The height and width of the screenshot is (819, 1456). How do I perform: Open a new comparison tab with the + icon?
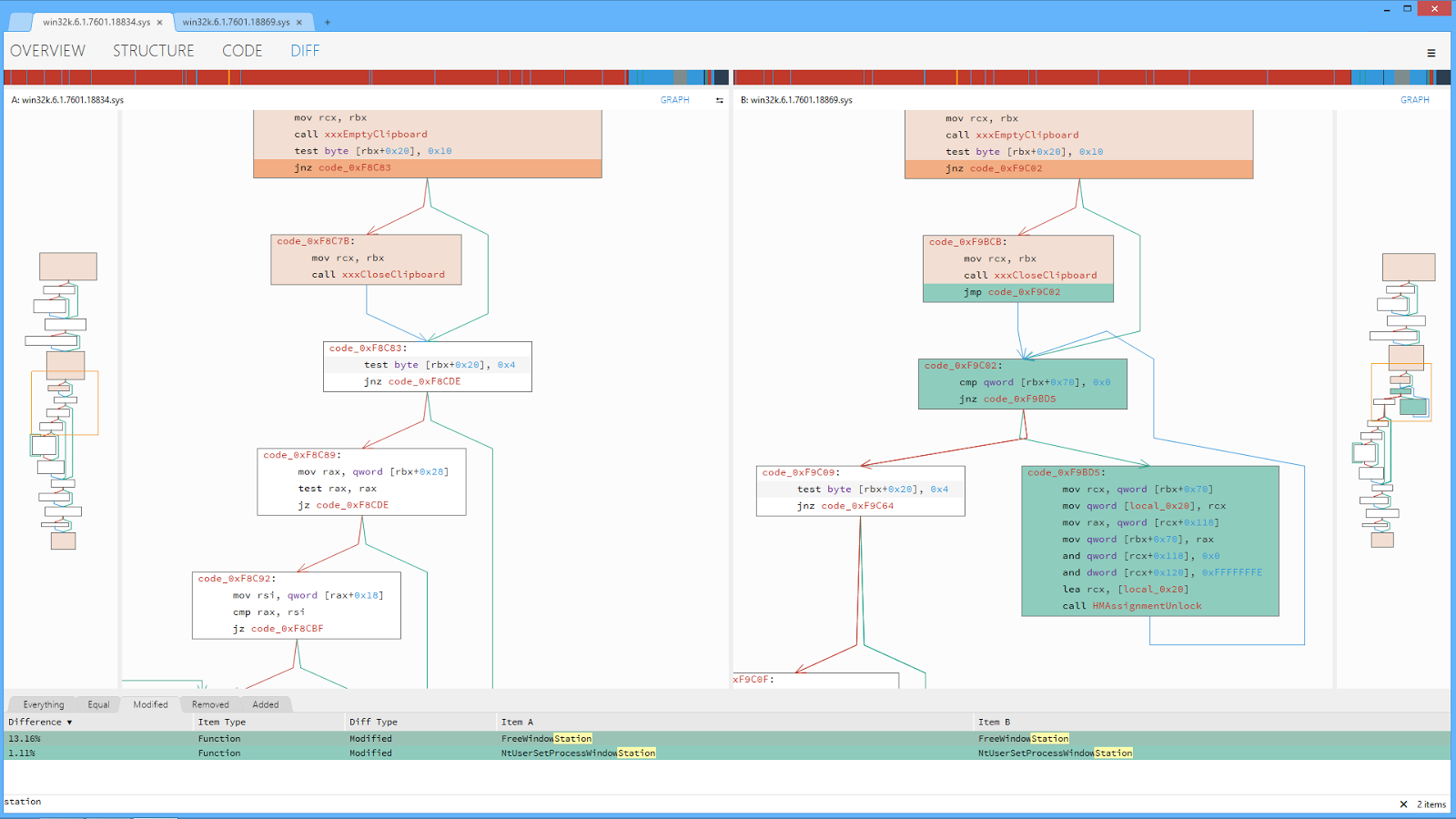[326, 21]
